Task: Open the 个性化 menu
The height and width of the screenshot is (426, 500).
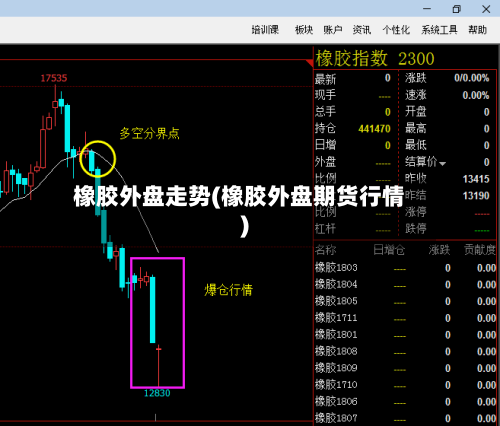Action: (x=396, y=30)
